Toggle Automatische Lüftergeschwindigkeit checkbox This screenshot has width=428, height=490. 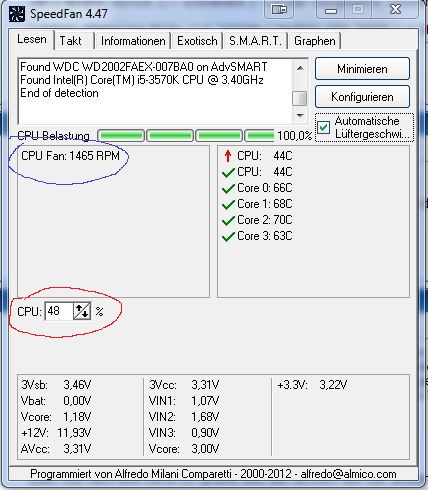(323, 127)
